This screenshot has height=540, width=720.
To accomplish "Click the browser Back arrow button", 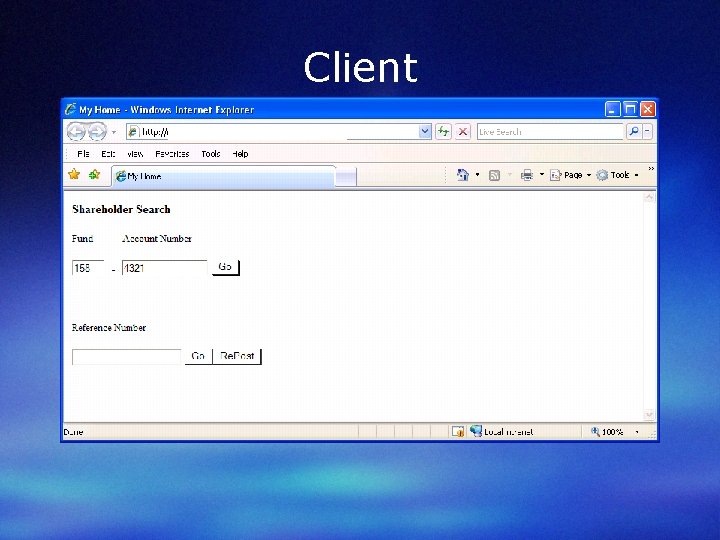I will (x=76, y=132).
